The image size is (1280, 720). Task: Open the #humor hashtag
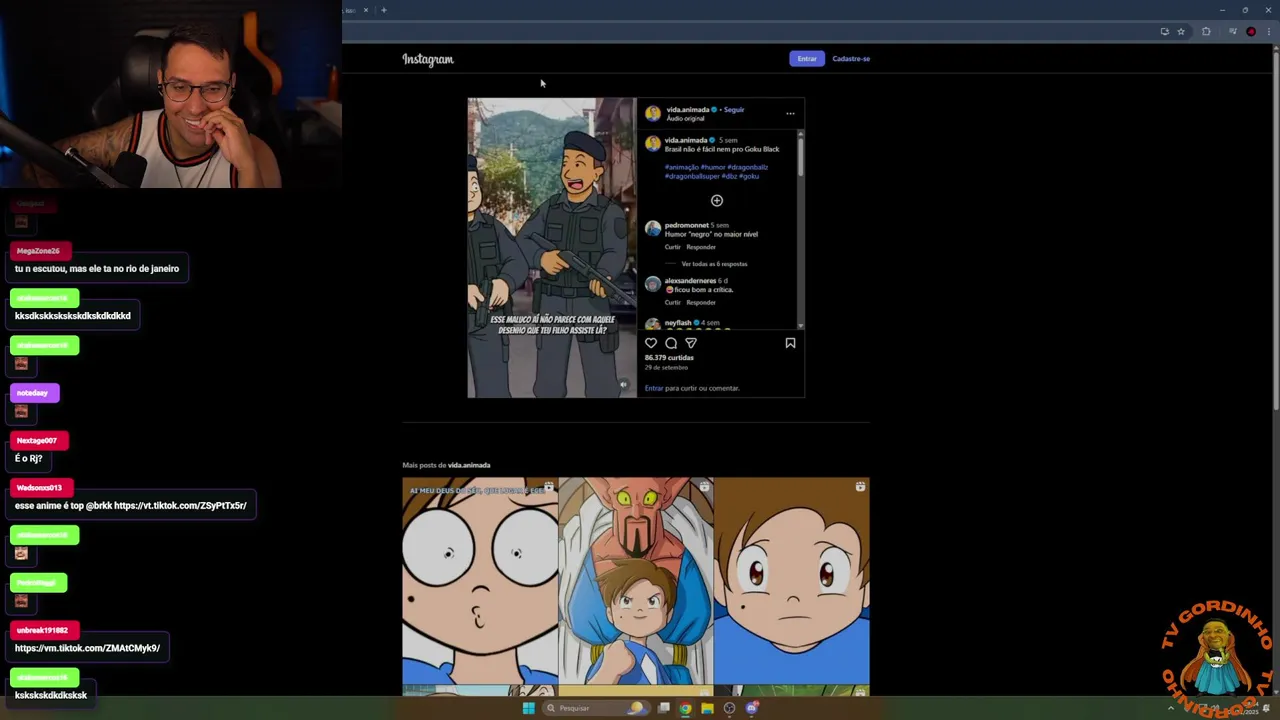click(713, 167)
